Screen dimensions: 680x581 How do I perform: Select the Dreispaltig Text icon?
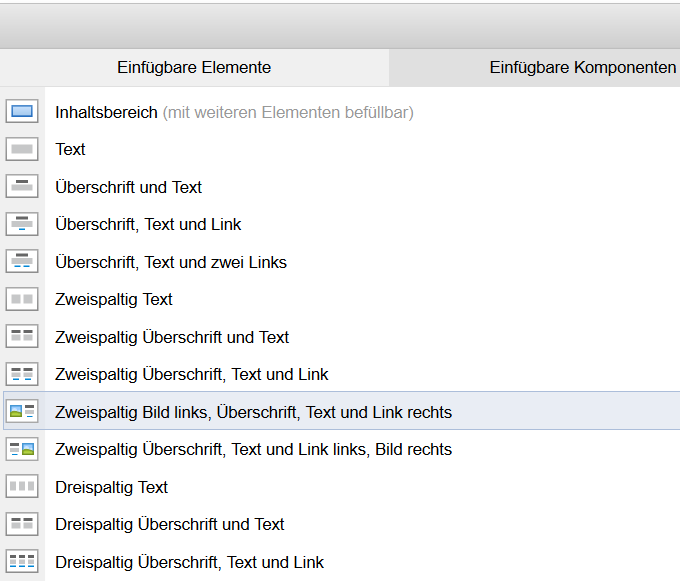(22, 487)
